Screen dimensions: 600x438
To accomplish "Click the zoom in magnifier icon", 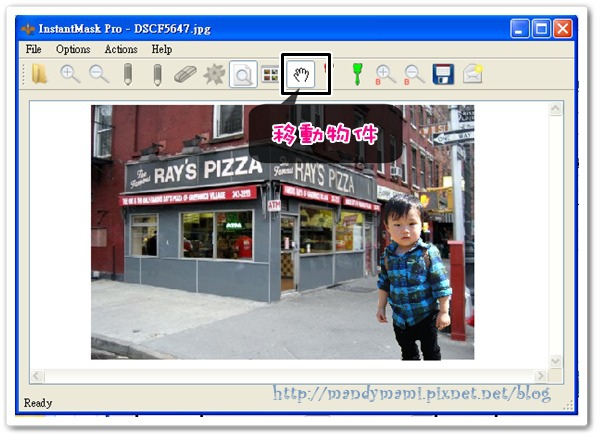I will (x=70, y=74).
